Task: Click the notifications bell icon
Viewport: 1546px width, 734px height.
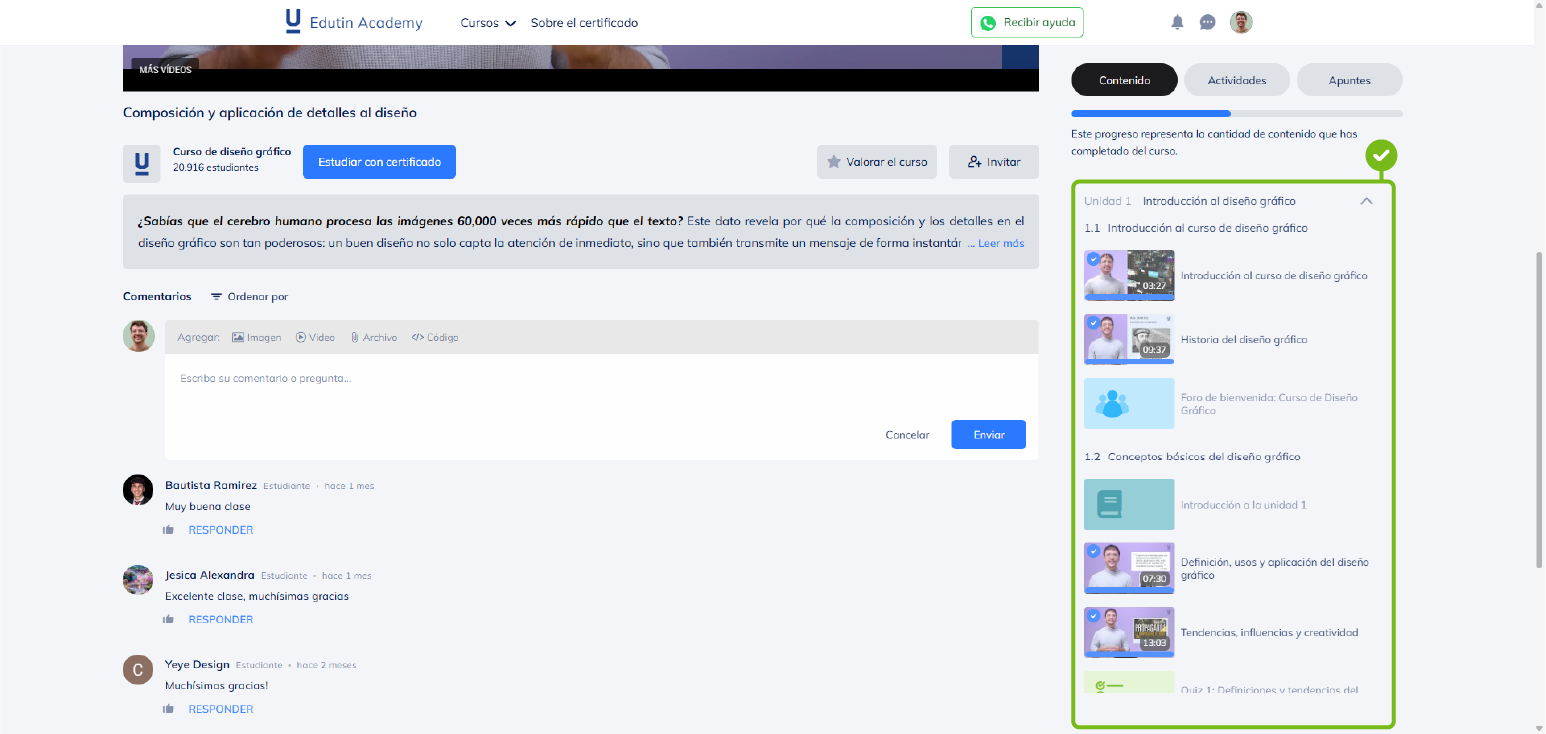Action: coord(1177,22)
